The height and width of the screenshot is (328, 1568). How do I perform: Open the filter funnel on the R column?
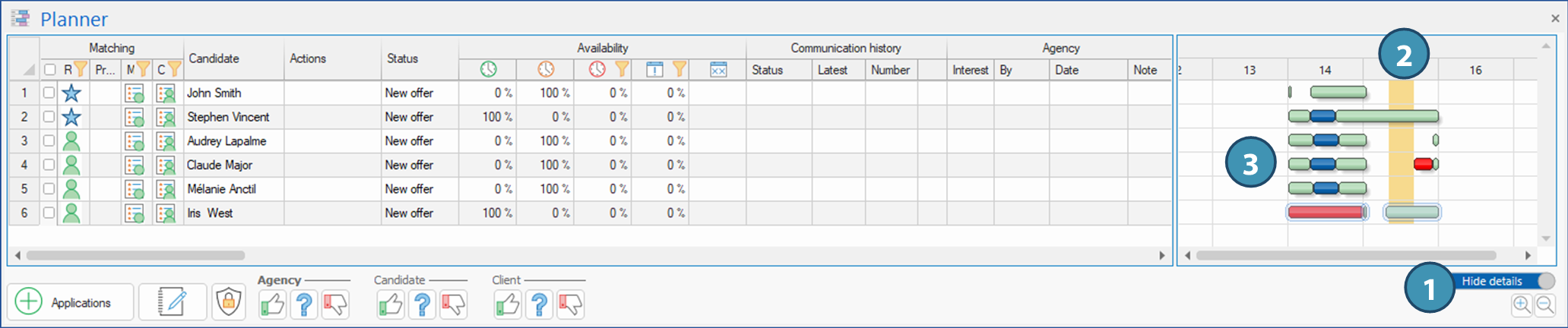(x=81, y=70)
